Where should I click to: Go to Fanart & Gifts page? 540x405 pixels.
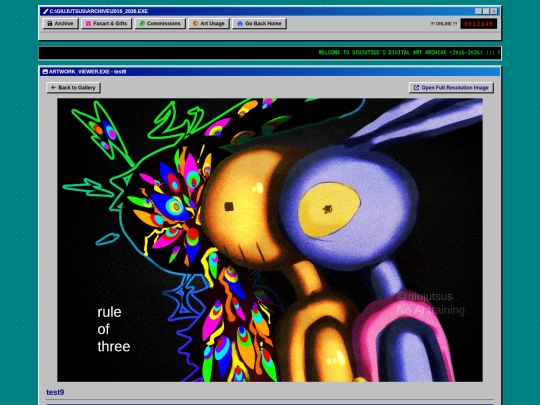click(x=106, y=23)
